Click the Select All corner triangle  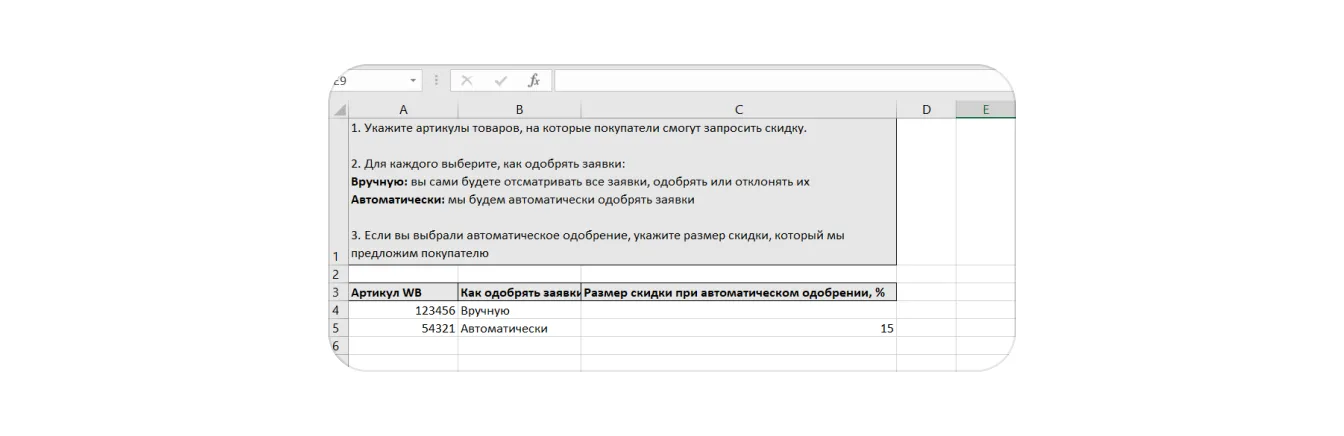pos(339,110)
